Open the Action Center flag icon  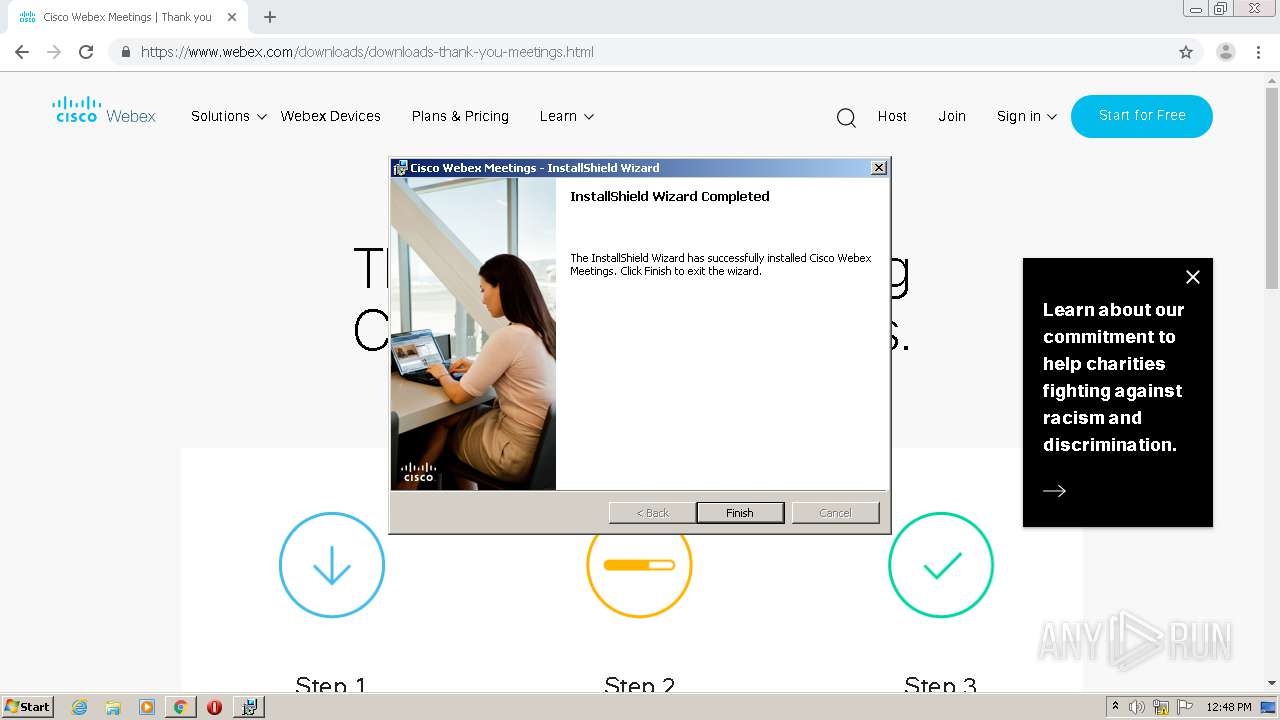pyautogui.click(x=1184, y=707)
